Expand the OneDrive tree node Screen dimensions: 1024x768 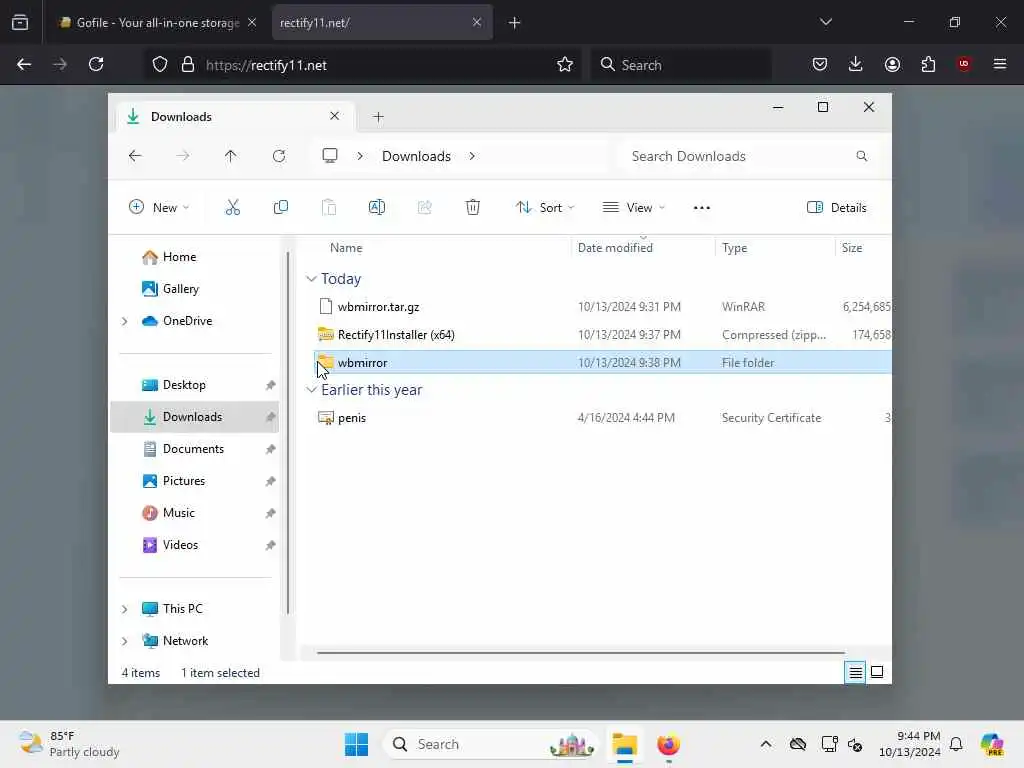pyautogui.click(x=124, y=321)
